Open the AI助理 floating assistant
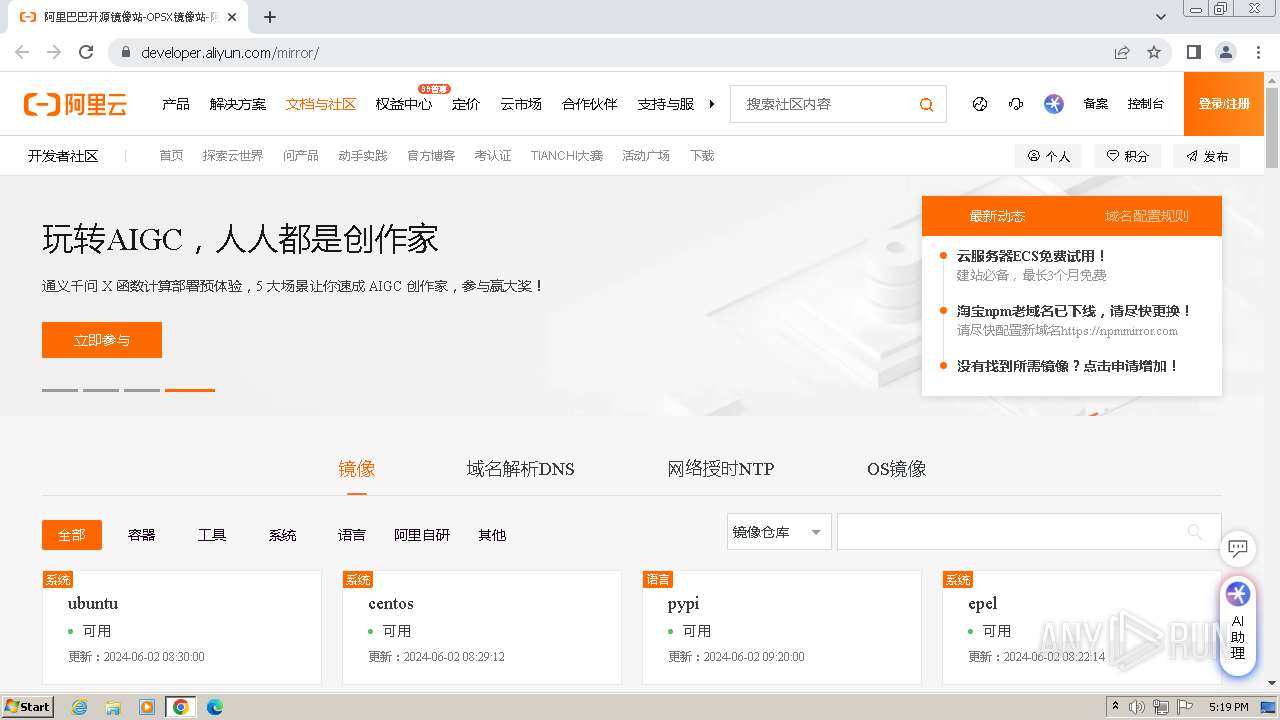Screen dimensions: 1280x720 (x=1238, y=624)
